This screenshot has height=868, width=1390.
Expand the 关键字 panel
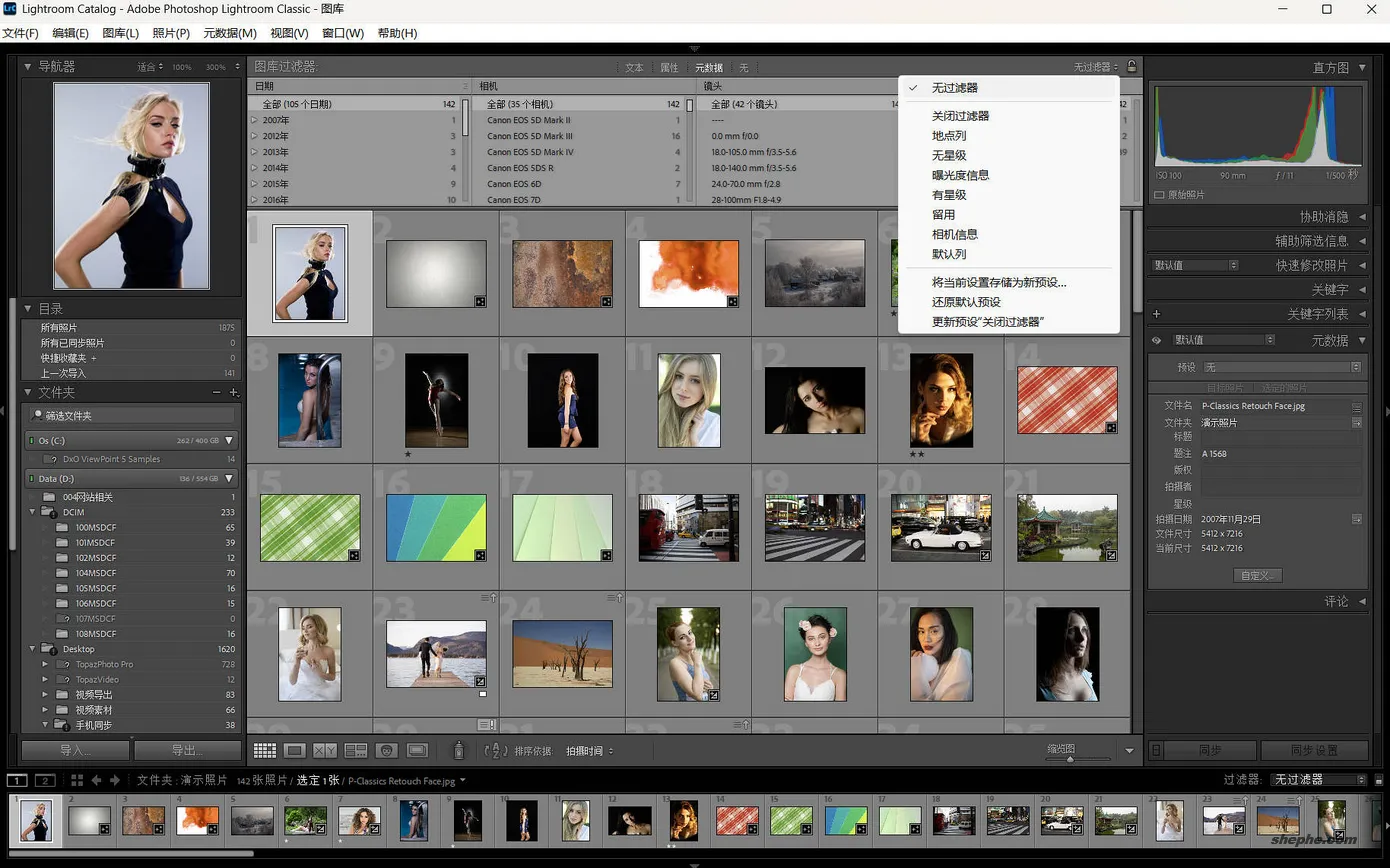[1362, 289]
